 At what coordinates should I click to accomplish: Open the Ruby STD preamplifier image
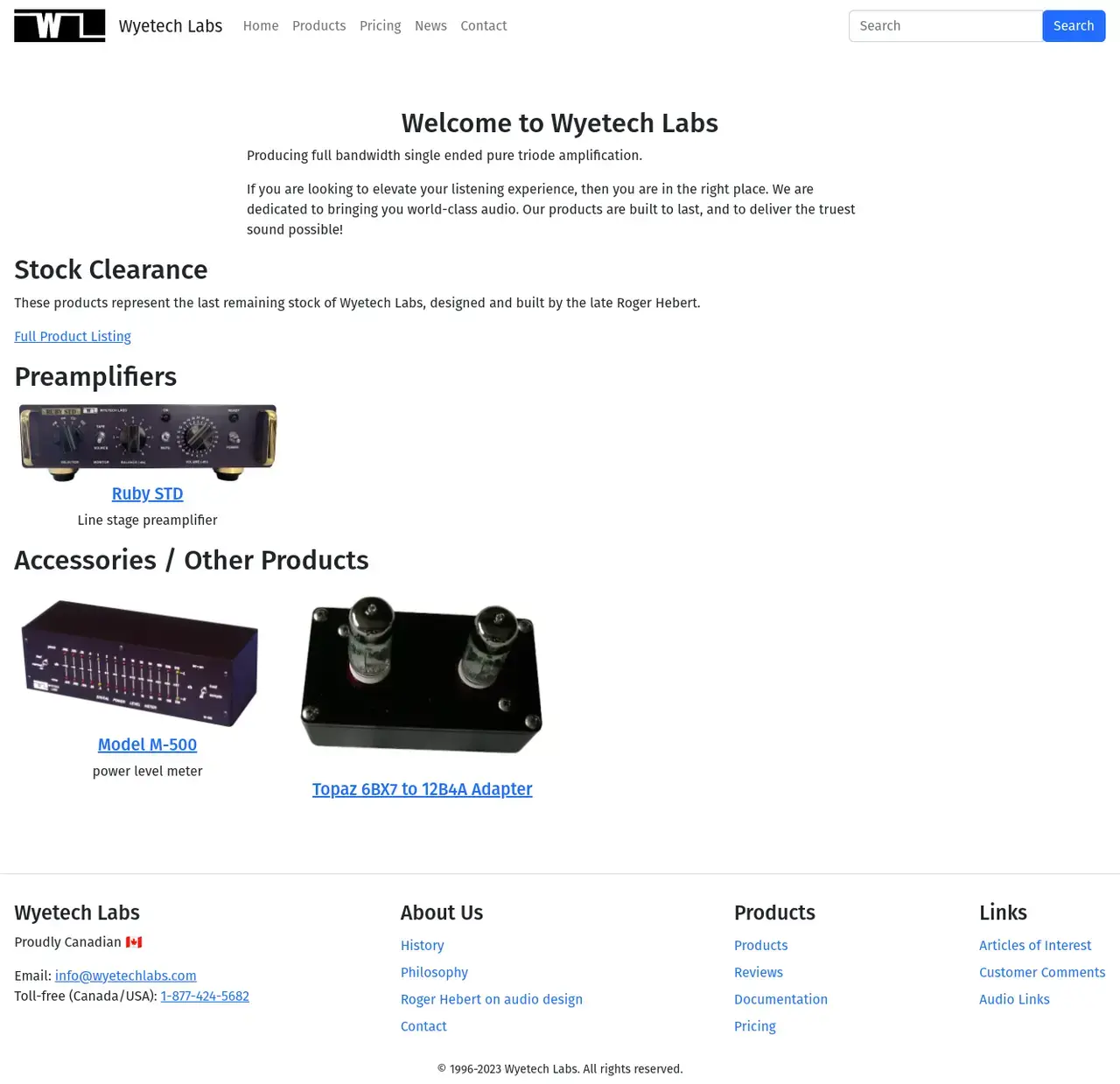[x=148, y=443]
